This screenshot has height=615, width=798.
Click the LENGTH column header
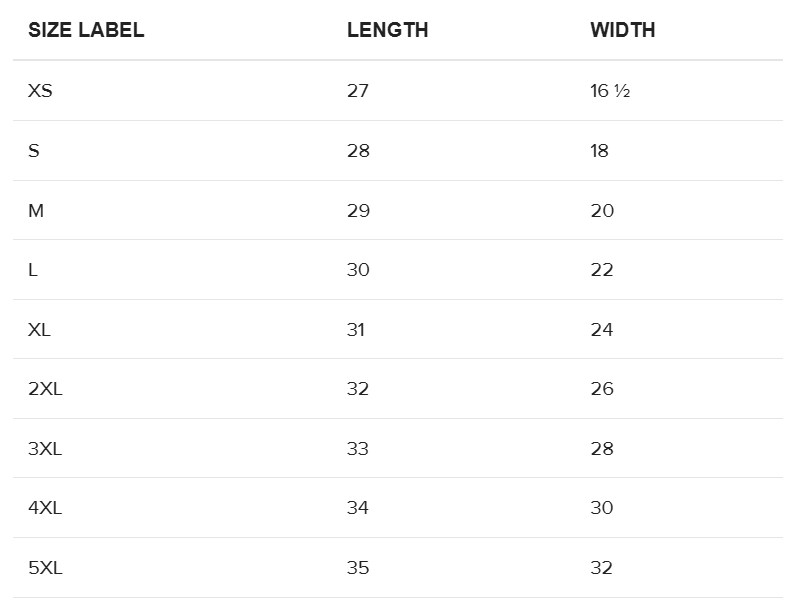[387, 30]
